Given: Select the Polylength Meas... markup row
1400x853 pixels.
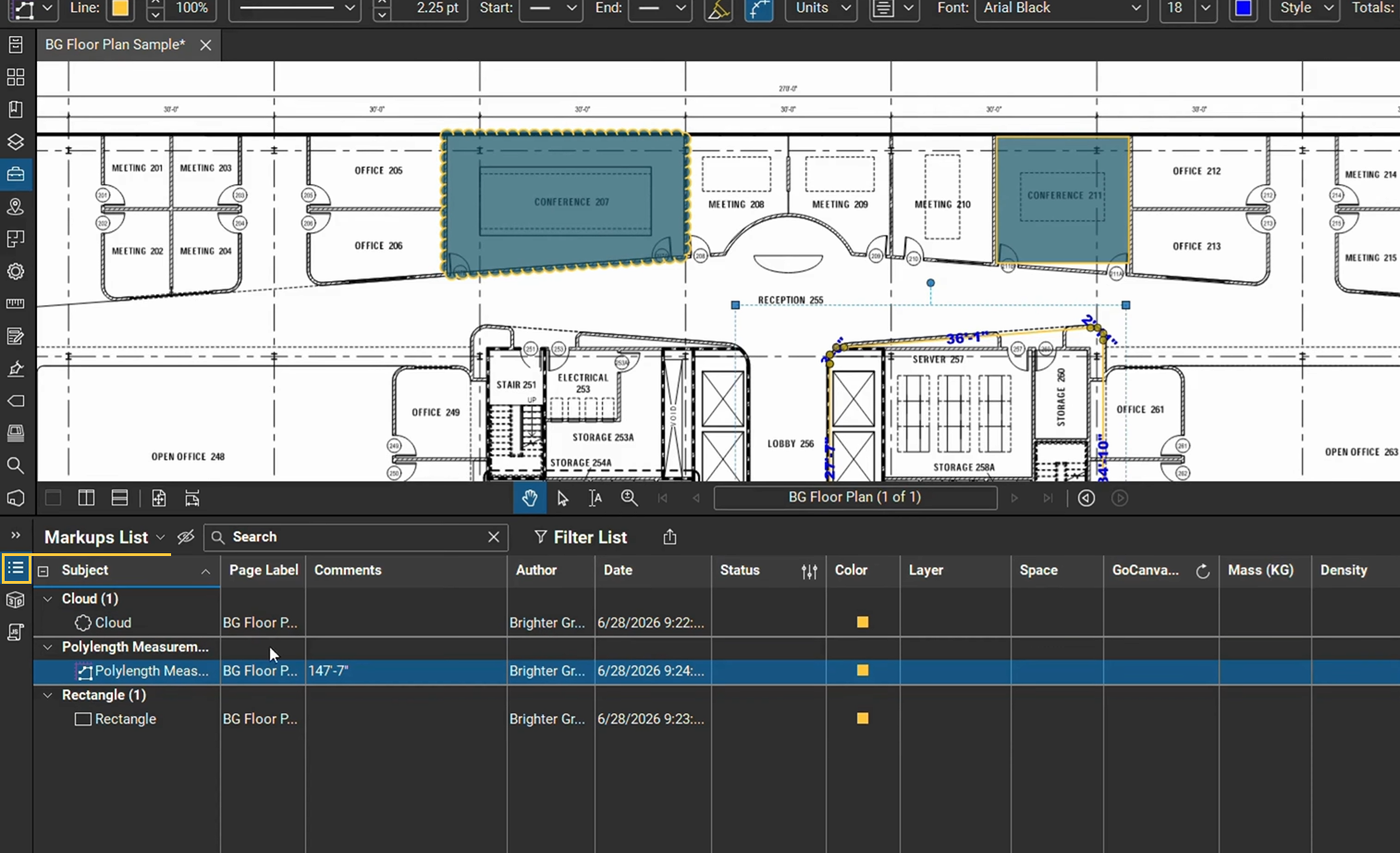Looking at the screenshot, I should click(717, 671).
